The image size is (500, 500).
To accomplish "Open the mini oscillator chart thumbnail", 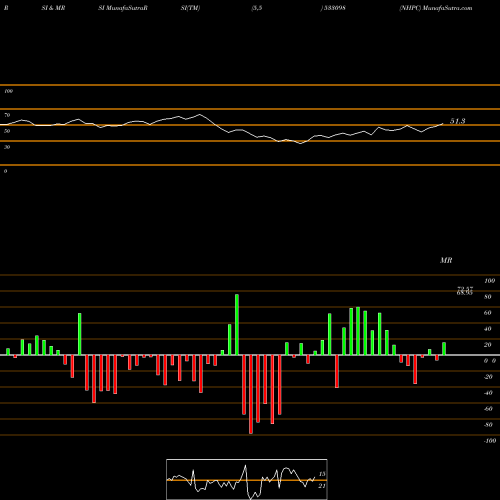I will tap(247, 479).
